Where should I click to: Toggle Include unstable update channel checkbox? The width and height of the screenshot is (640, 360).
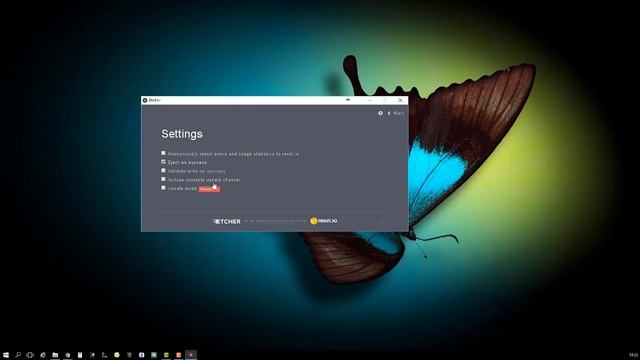click(x=163, y=179)
